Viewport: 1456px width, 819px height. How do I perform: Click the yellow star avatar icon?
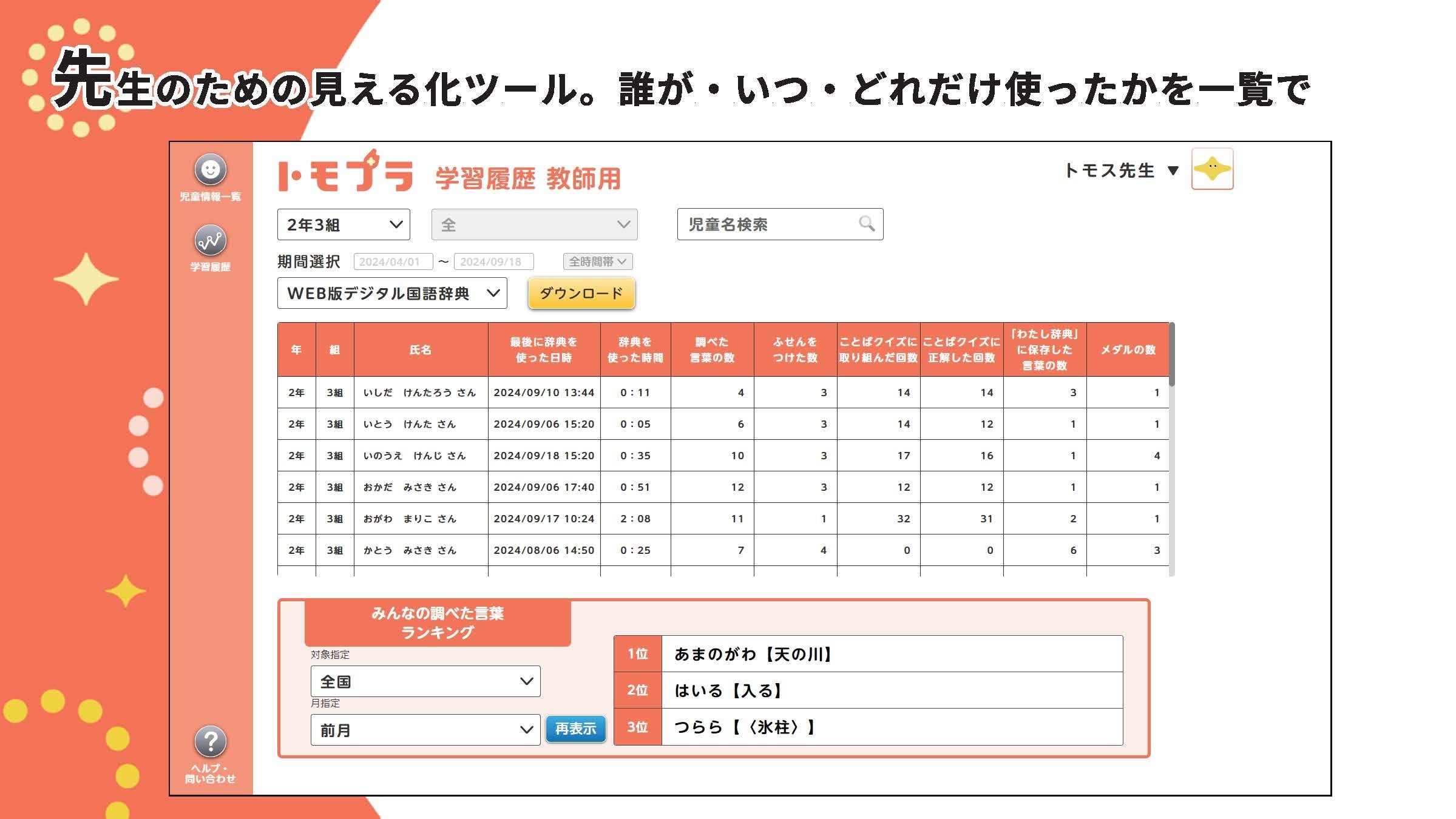coord(1212,169)
